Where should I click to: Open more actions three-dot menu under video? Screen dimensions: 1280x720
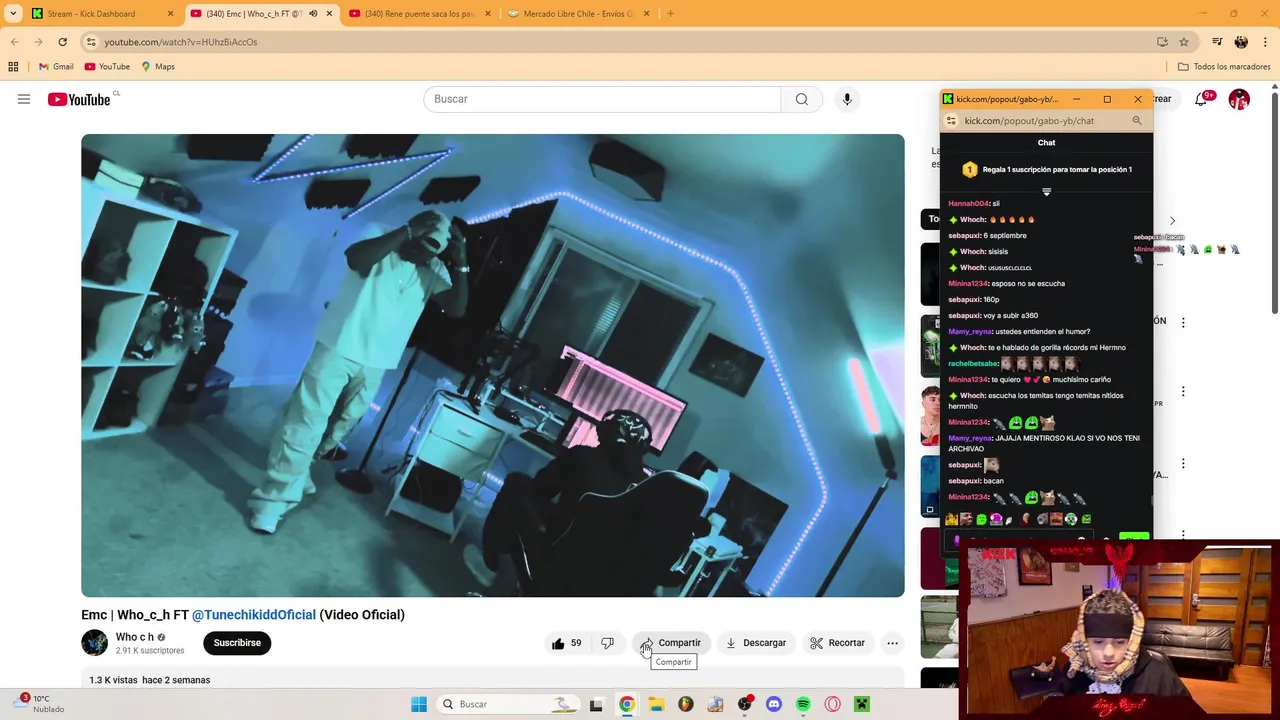click(x=892, y=643)
